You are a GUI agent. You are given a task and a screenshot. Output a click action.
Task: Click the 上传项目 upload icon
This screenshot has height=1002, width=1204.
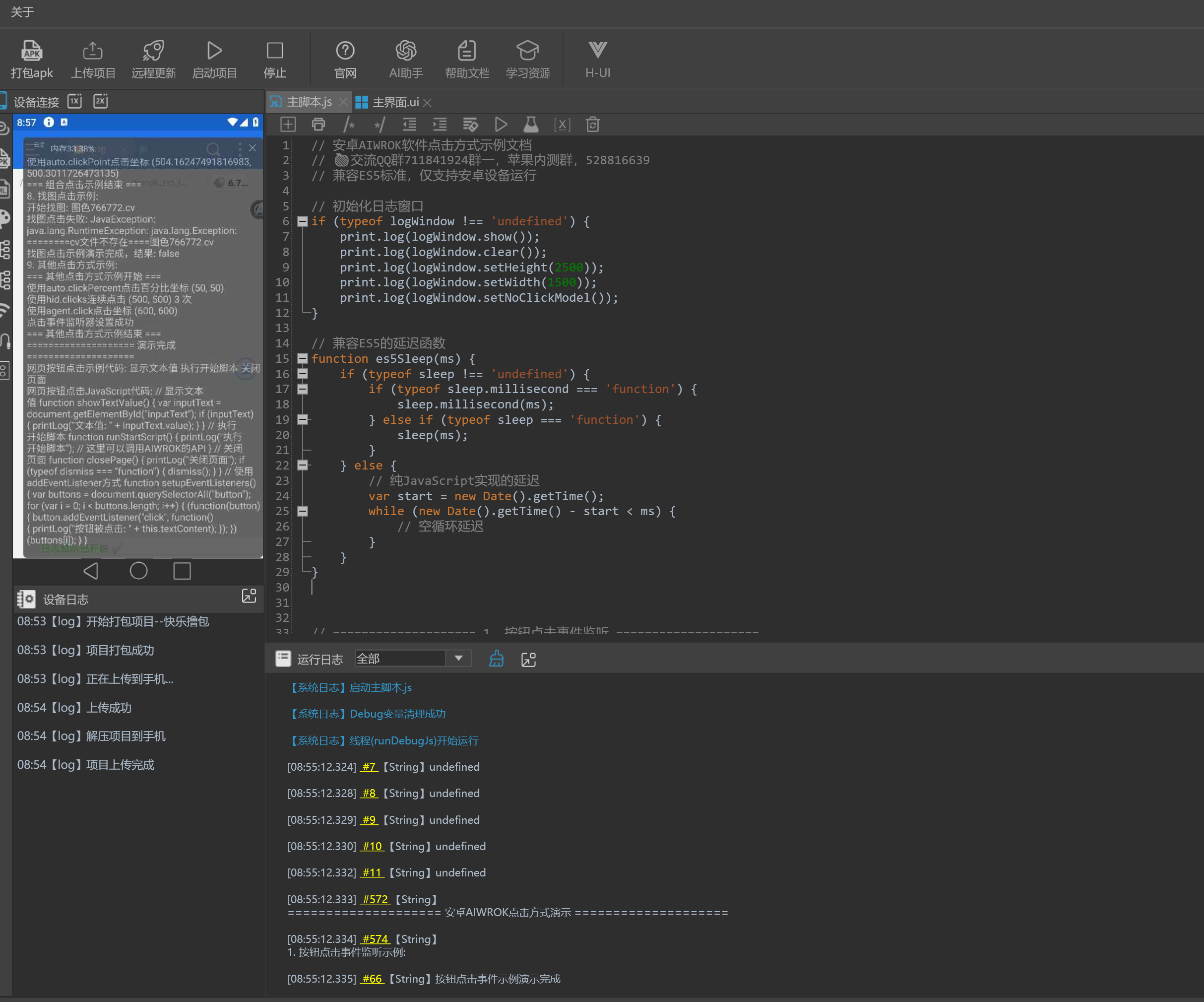(x=93, y=51)
